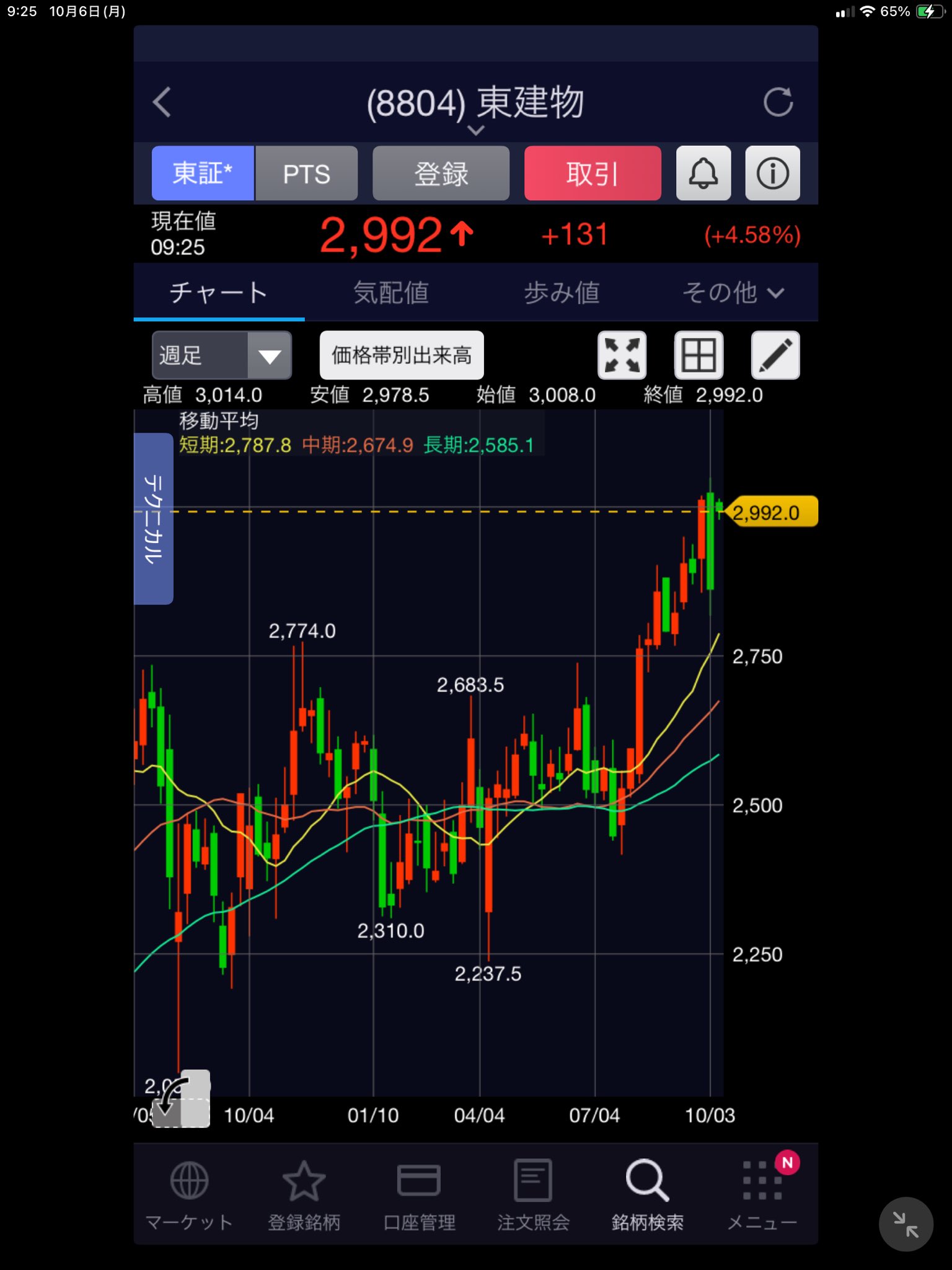Select the 東証 market toggle
Viewport: 952px width, 1270px height.
pos(203,173)
